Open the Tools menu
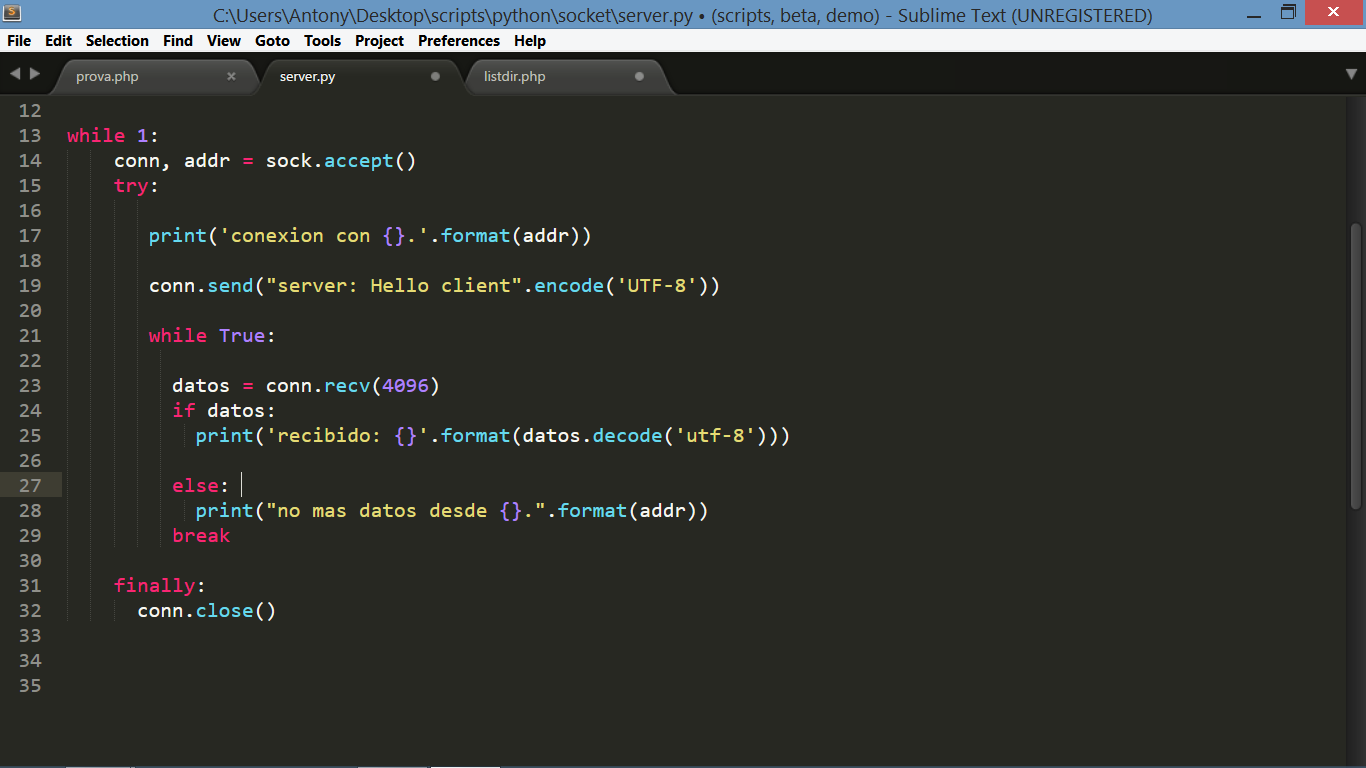This screenshot has width=1366, height=768. 322,41
